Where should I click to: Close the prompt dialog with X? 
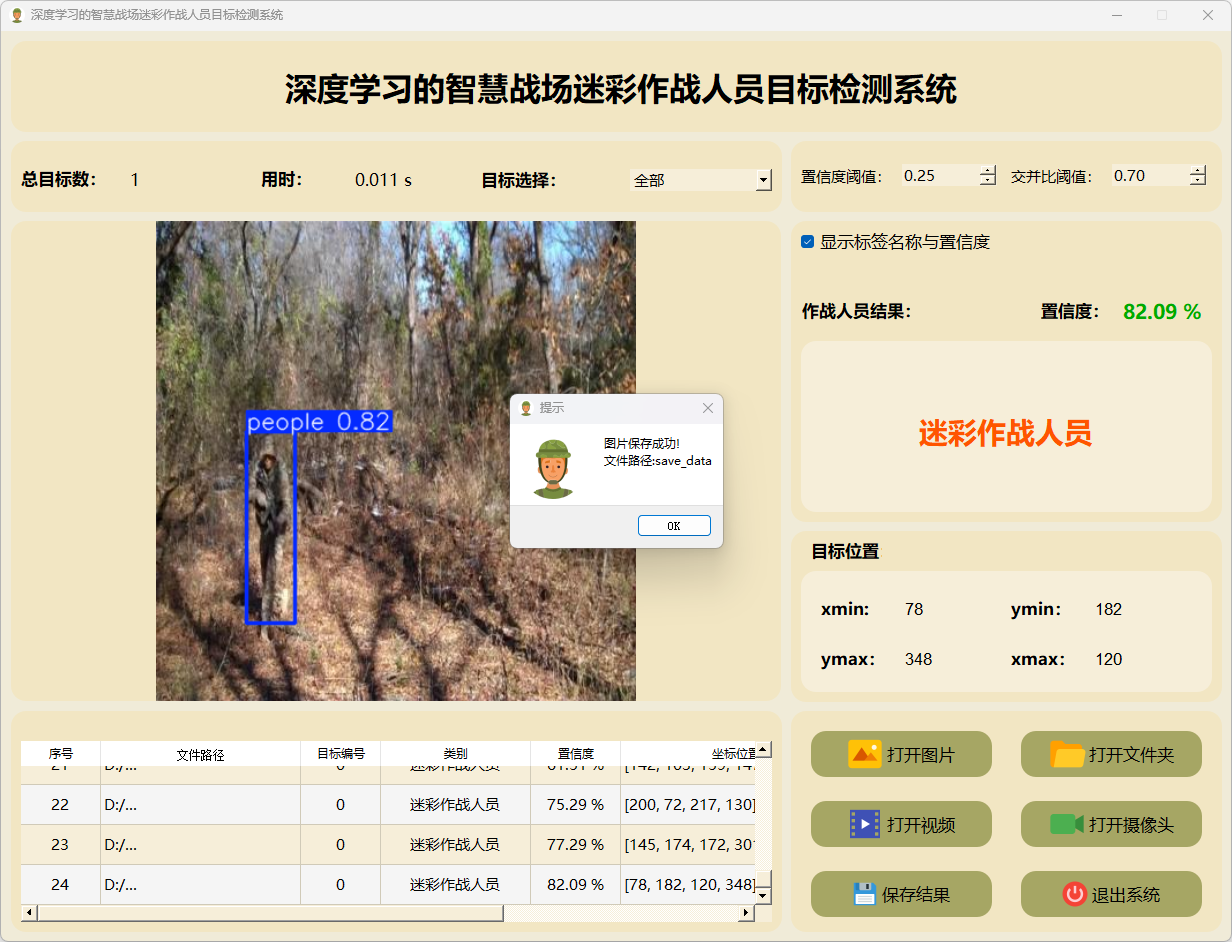click(x=708, y=408)
